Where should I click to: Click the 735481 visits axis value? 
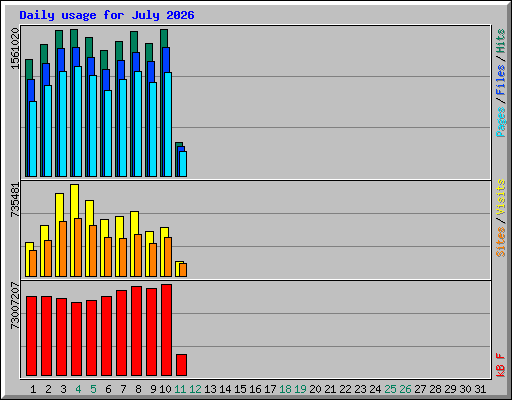click(15, 200)
